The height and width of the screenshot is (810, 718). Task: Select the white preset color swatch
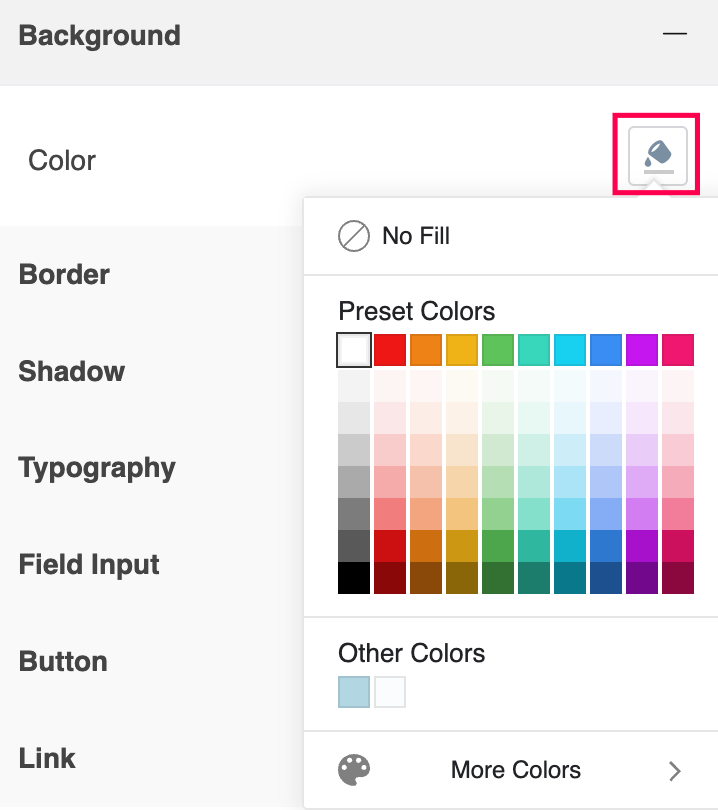354,350
